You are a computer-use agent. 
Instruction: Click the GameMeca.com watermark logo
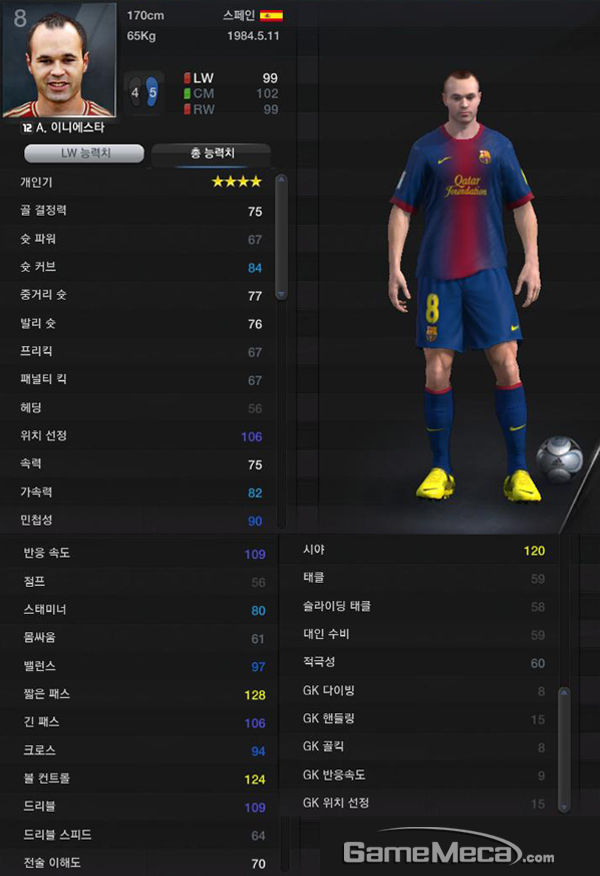[449, 850]
